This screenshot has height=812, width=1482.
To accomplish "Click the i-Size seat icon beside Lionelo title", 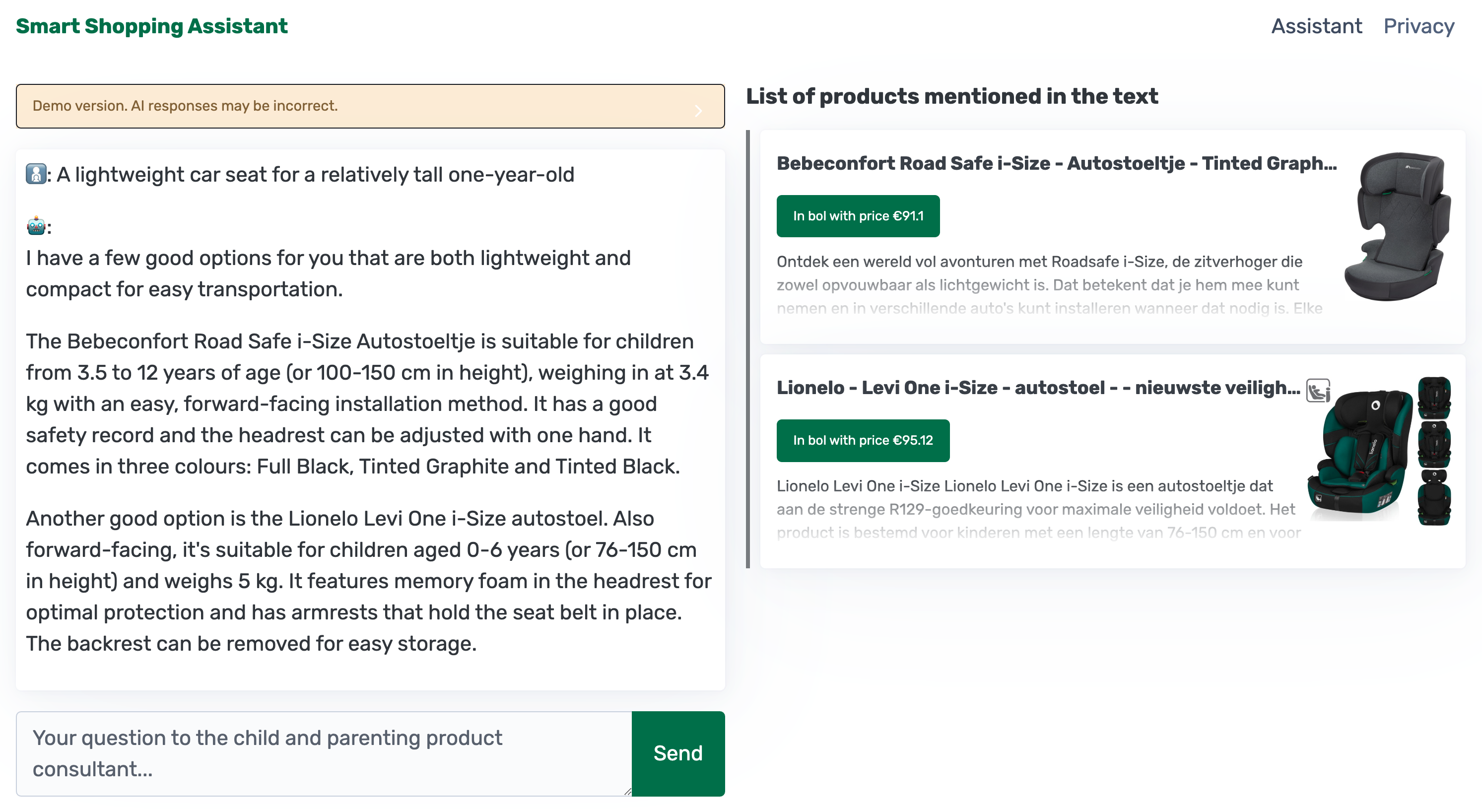I will [1318, 391].
